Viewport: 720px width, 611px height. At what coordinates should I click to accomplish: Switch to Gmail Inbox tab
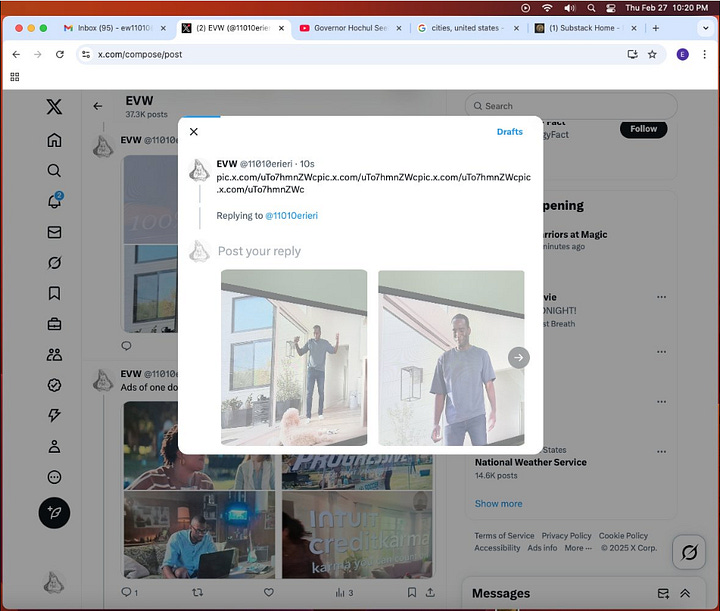click(x=114, y=28)
